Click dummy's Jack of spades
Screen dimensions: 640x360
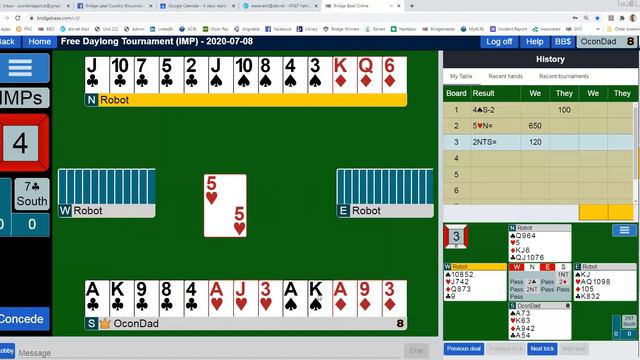coord(221,75)
